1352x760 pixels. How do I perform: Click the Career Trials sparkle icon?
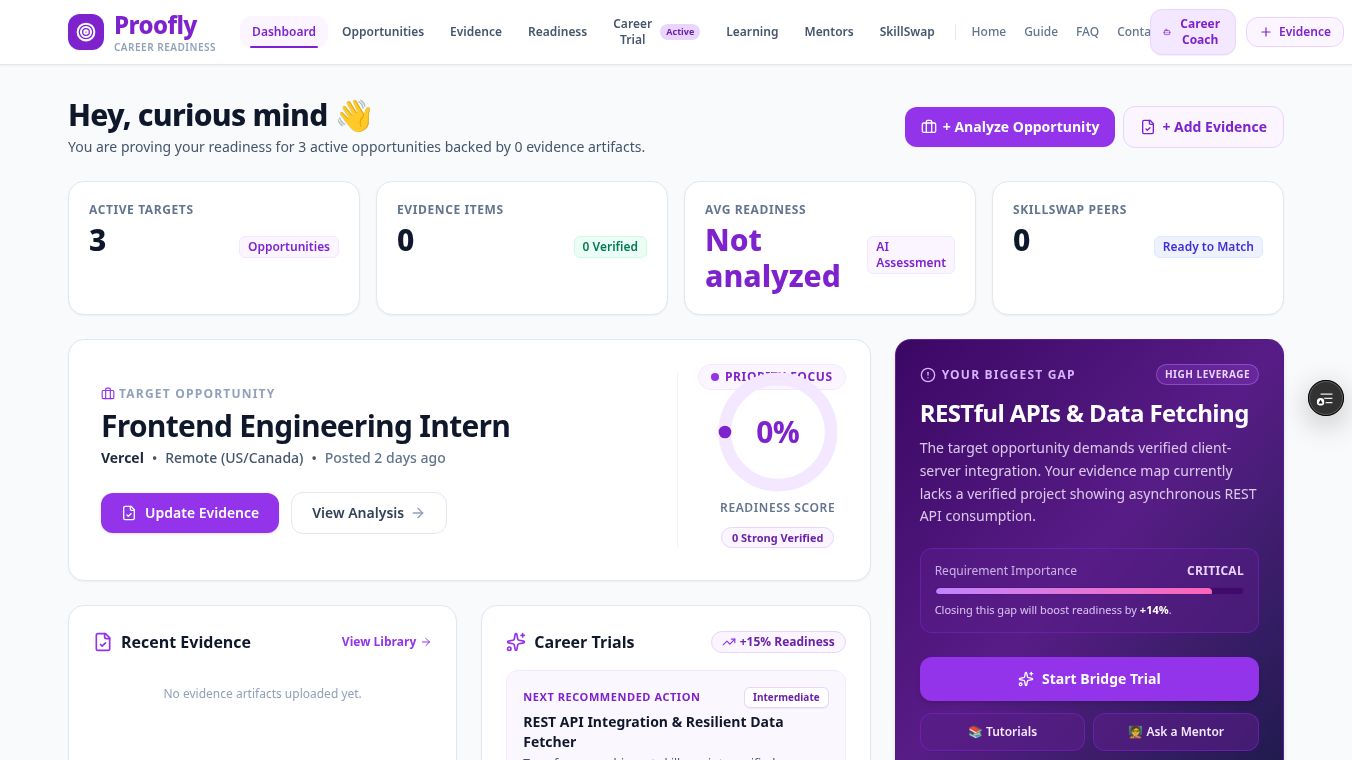click(x=516, y=642)
